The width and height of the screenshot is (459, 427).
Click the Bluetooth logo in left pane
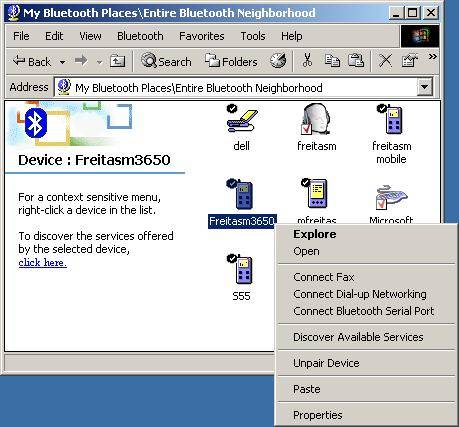[36, 123]
